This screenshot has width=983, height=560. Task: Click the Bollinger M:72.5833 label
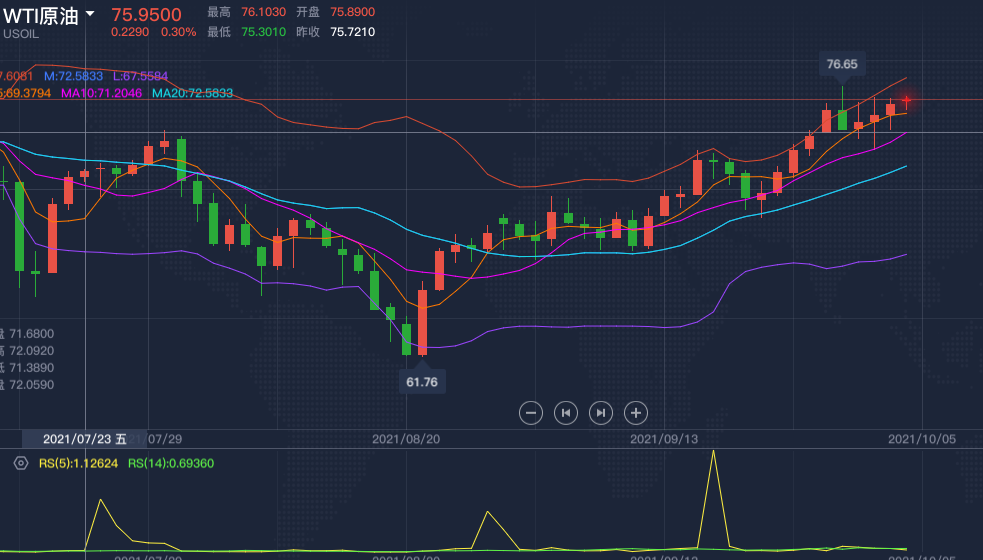(73, 76)
